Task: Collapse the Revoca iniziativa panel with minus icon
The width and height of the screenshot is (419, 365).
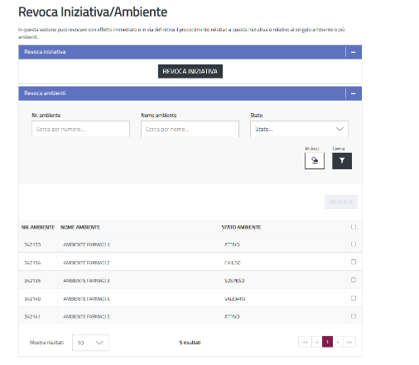Action: click(x=353, y=52)
